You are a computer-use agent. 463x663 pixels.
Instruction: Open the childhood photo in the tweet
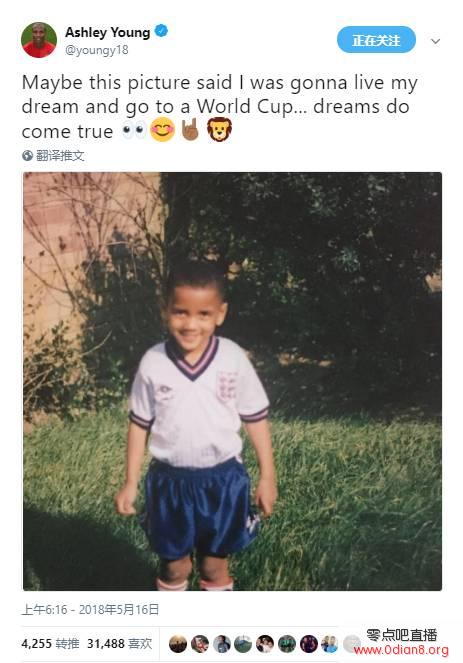click(232, 381)
